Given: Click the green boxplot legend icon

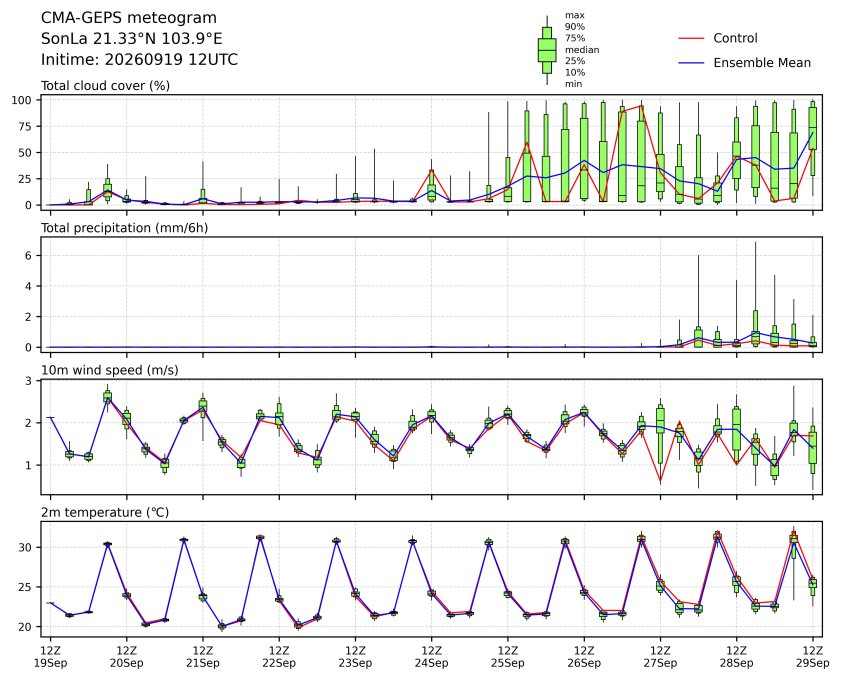Looking at the screenshot, I should pyautogui.click(x=547, y=50).
